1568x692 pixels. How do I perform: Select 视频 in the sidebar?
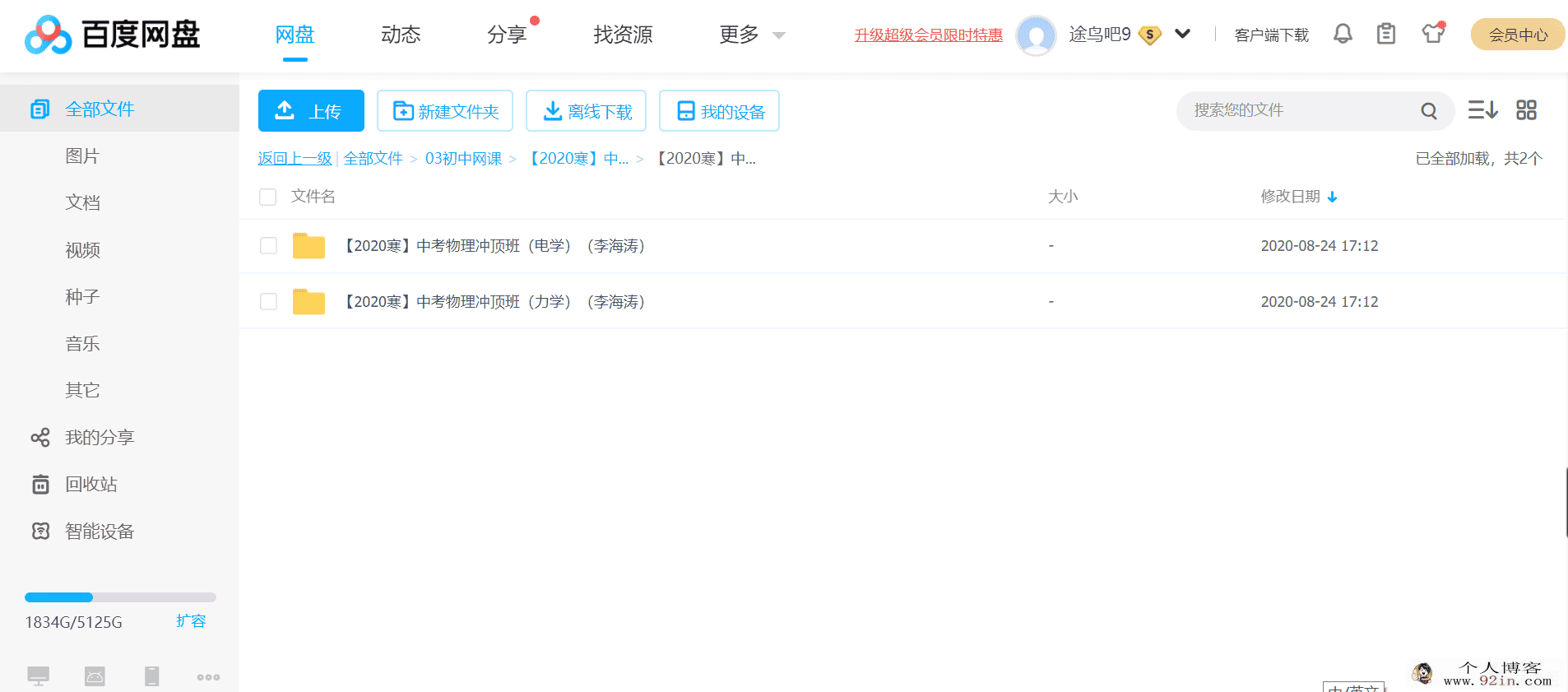click(x=82, y=250)
